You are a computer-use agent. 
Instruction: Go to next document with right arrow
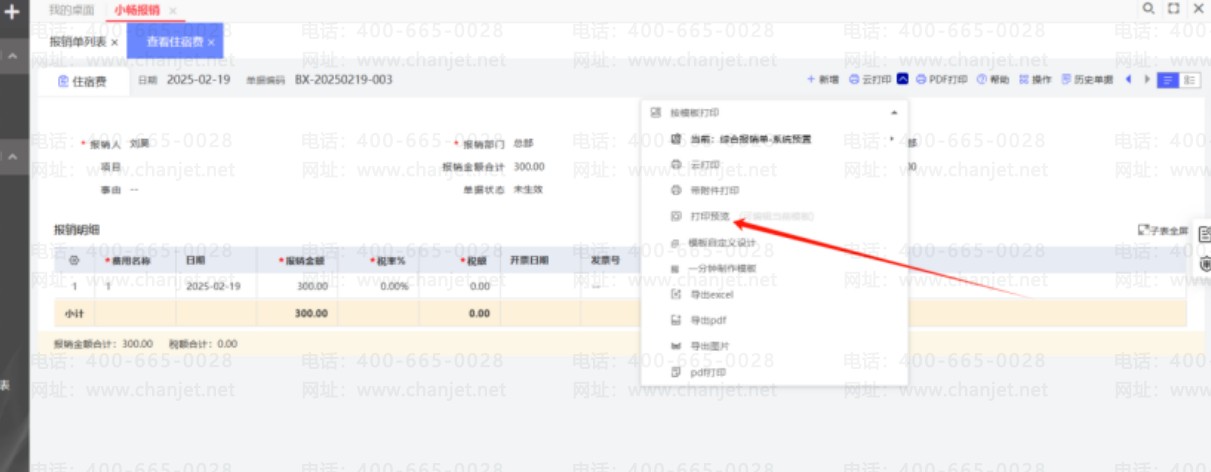pyautogui.click(x=1147, y=79)
